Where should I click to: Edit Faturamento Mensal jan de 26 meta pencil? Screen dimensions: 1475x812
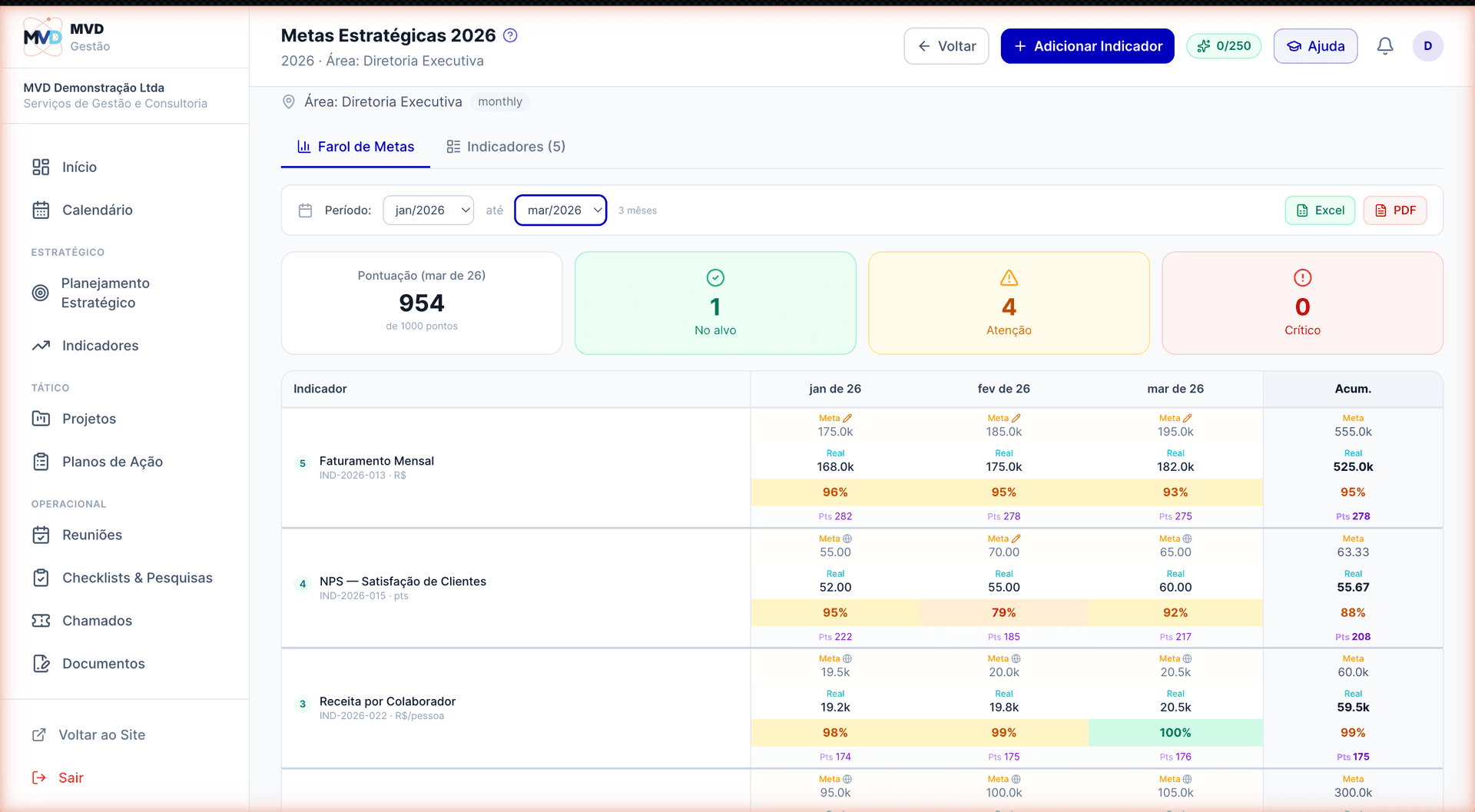click(847, 419)
